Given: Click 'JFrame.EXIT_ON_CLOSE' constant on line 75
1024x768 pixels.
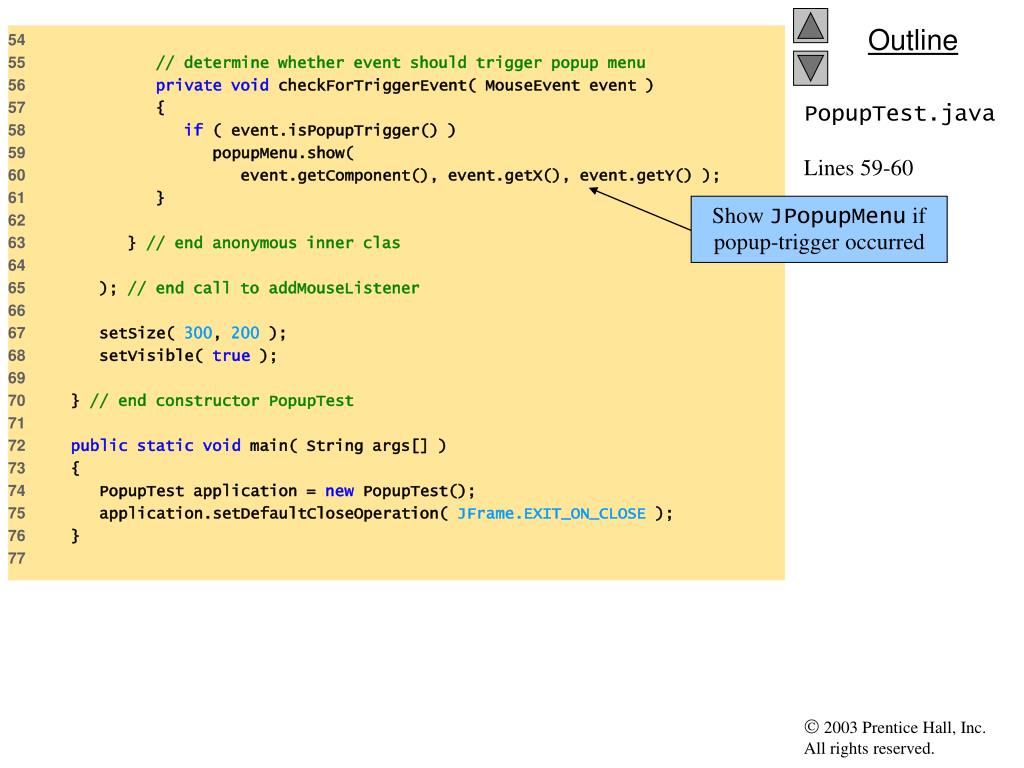Looking at the screenshot, I should (551, 514).
